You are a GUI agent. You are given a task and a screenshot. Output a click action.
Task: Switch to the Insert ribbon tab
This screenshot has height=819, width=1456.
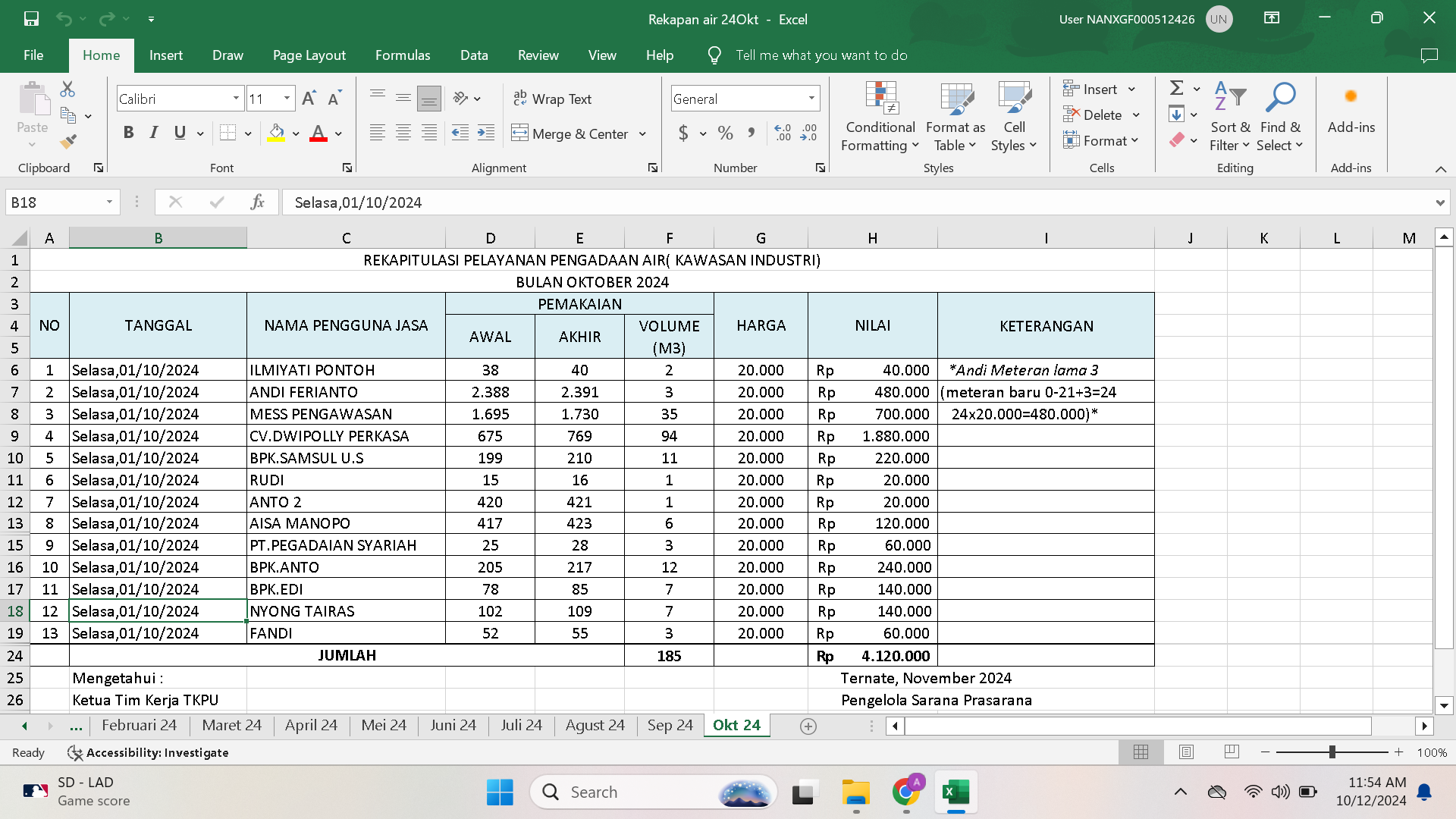pyautogui.click(x=165, y=55)
